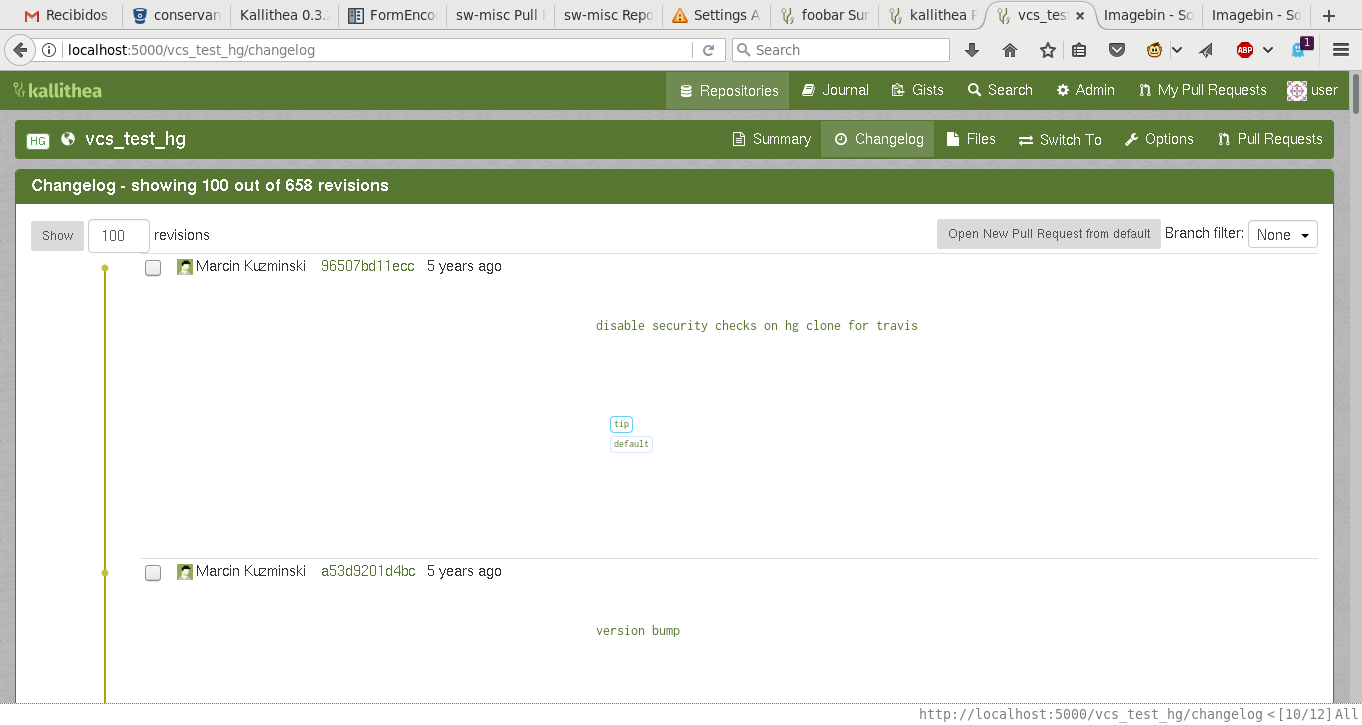Open the repository Pull Requests tab
Screen dimensions: 1362x725
pos(1270,139)
